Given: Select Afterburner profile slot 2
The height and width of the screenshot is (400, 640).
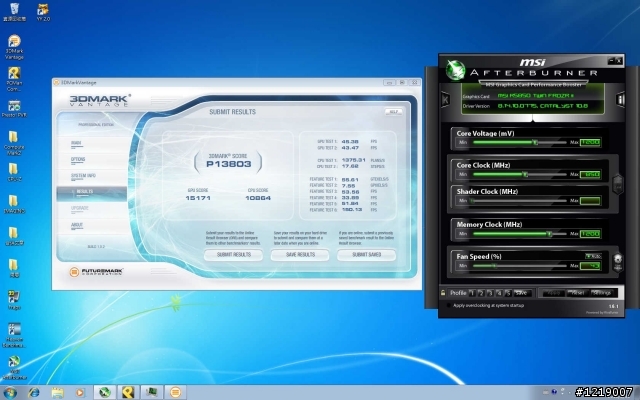Looking at the screenshot, I should pos(481,293).
